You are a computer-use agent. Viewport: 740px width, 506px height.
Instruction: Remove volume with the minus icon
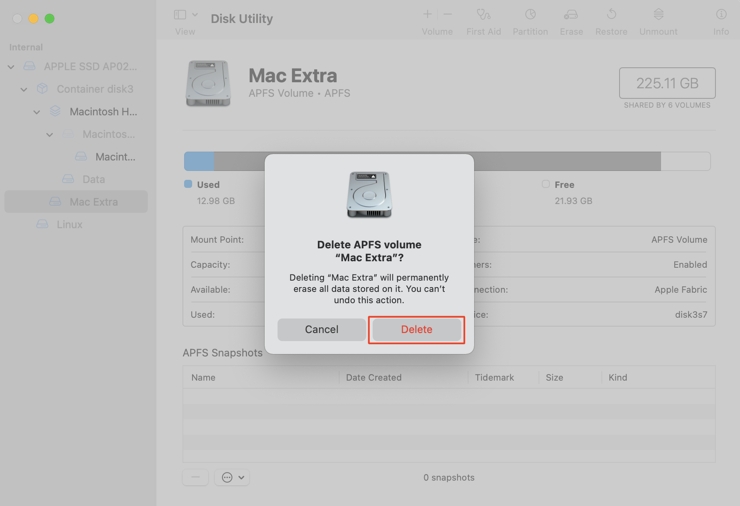(447, 15)
